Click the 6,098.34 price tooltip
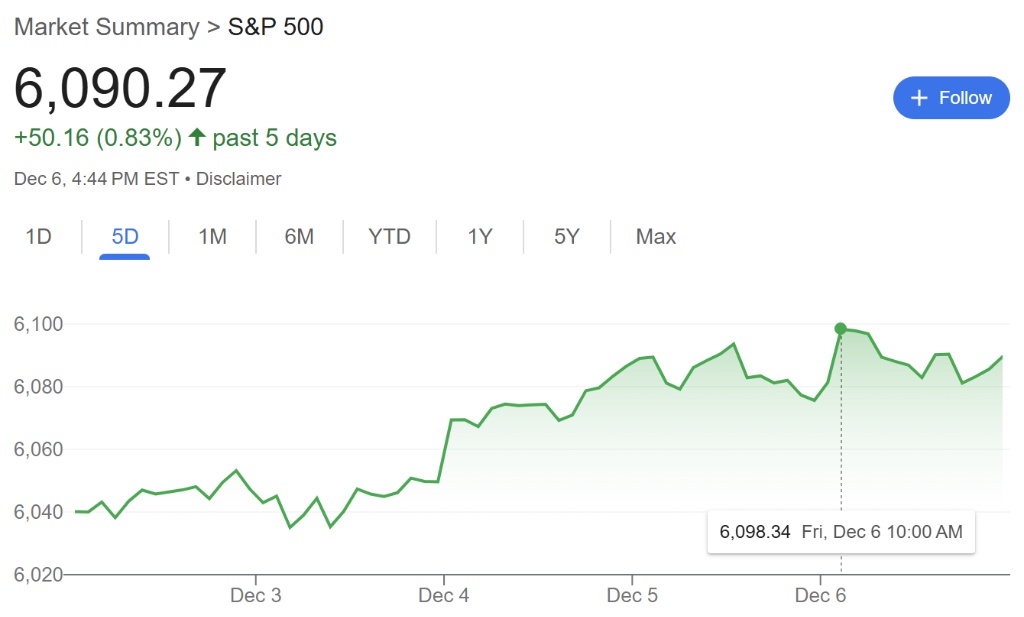1024x617 pixels. tap(840, 531)
